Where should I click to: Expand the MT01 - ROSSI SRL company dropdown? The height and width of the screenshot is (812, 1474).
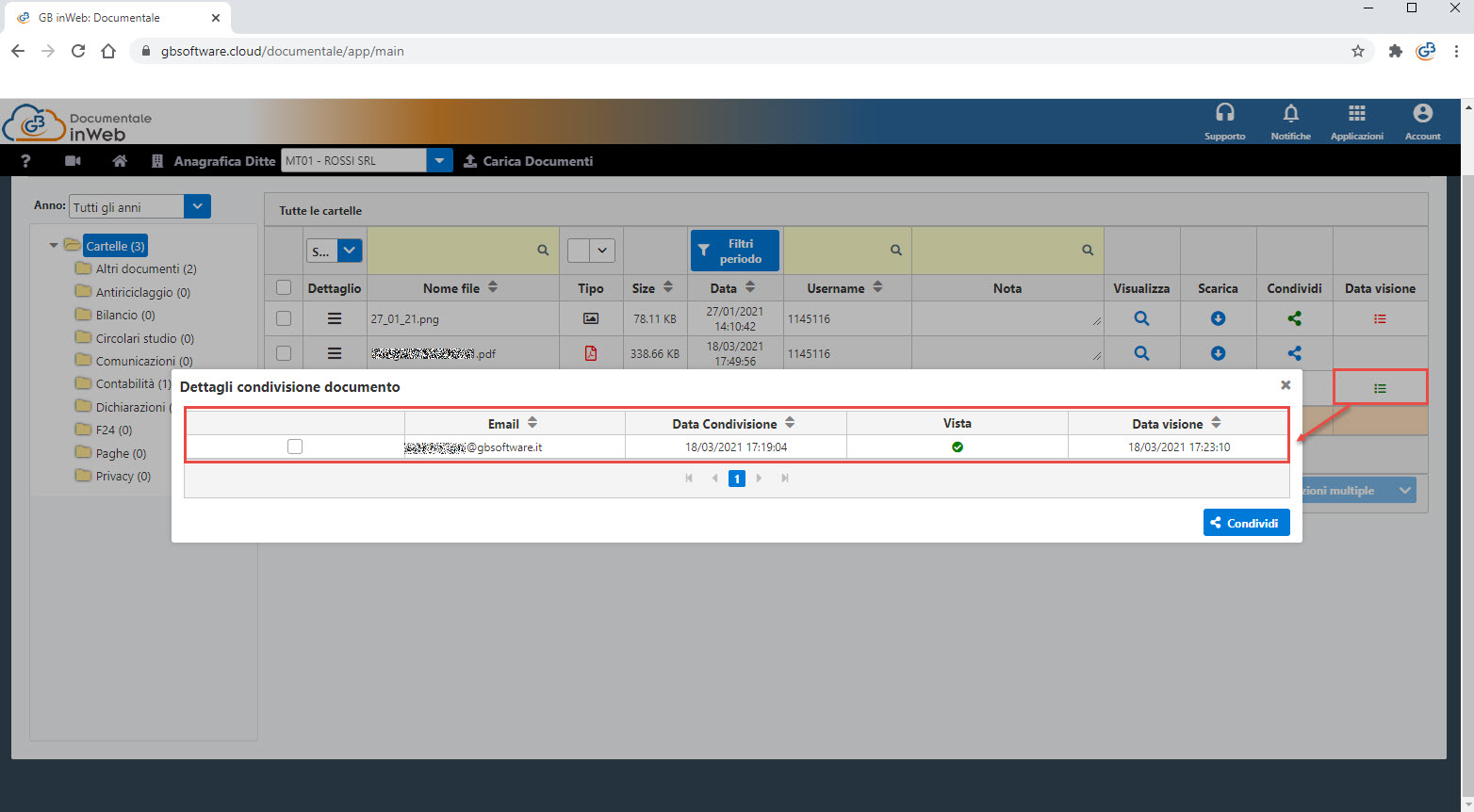pyautogui.click(x=439, y=161)
